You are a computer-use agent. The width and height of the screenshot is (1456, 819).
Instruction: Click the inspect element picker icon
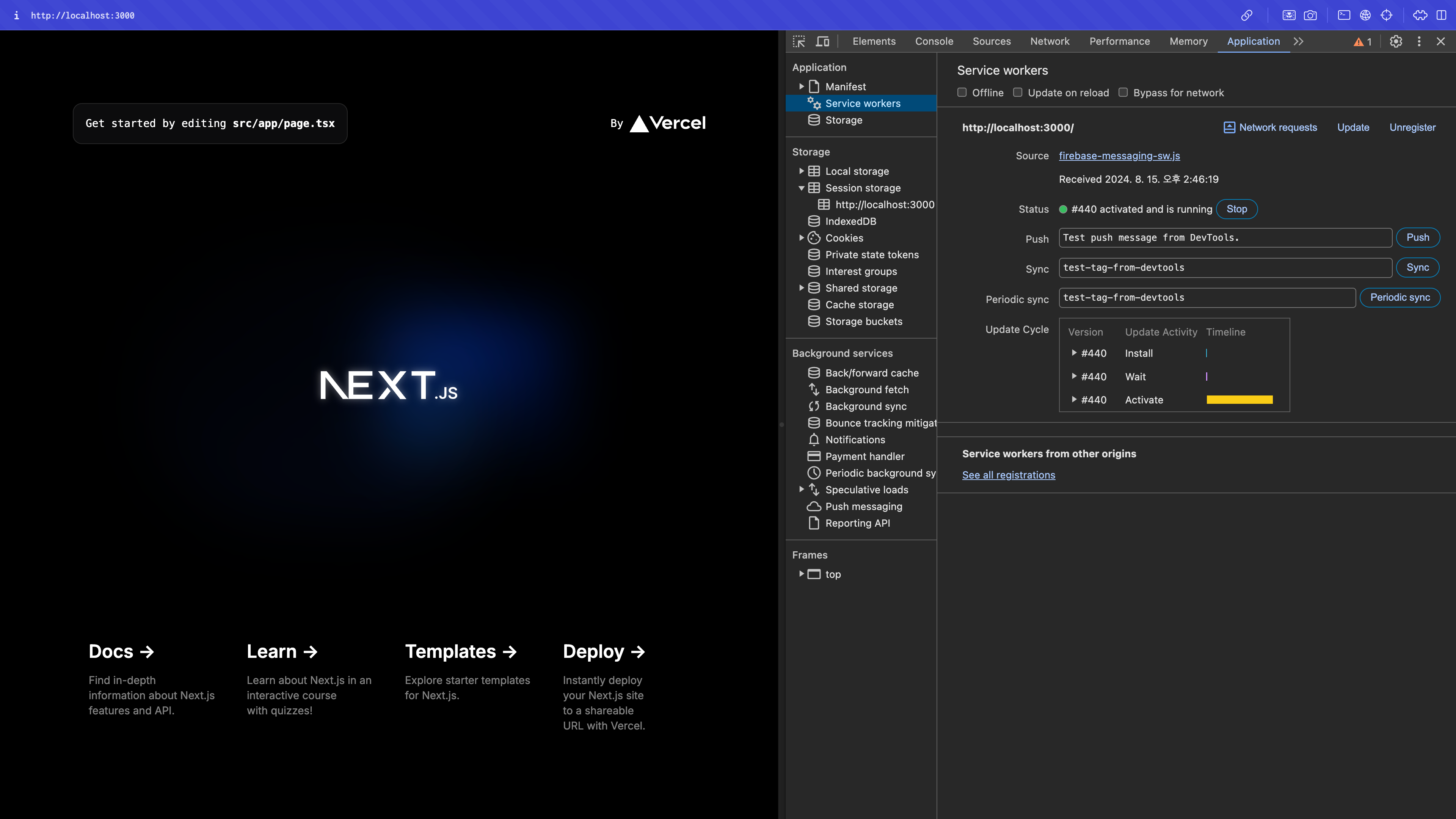[x=799, y=41]
